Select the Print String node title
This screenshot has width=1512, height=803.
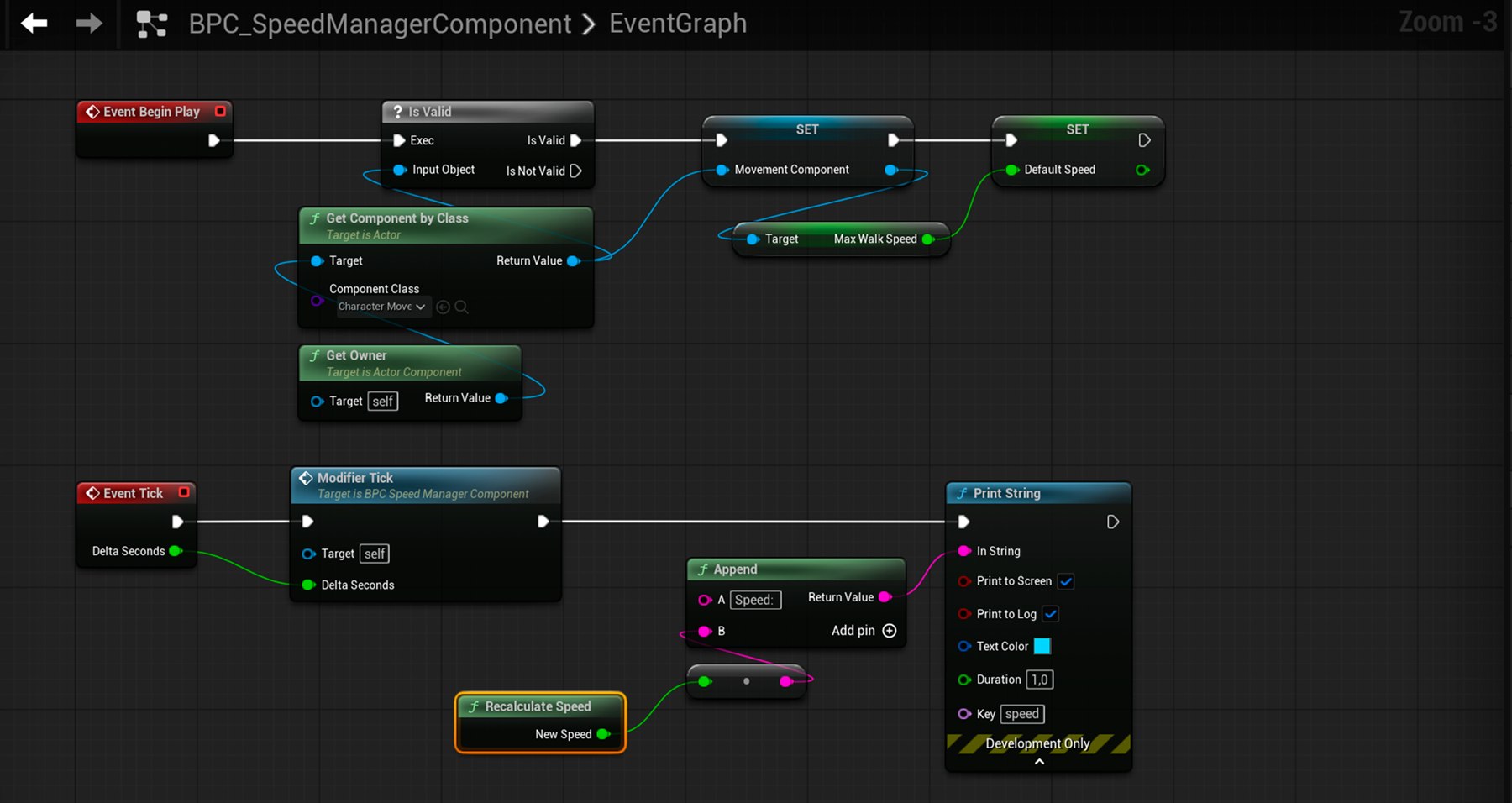point(1006,493)
